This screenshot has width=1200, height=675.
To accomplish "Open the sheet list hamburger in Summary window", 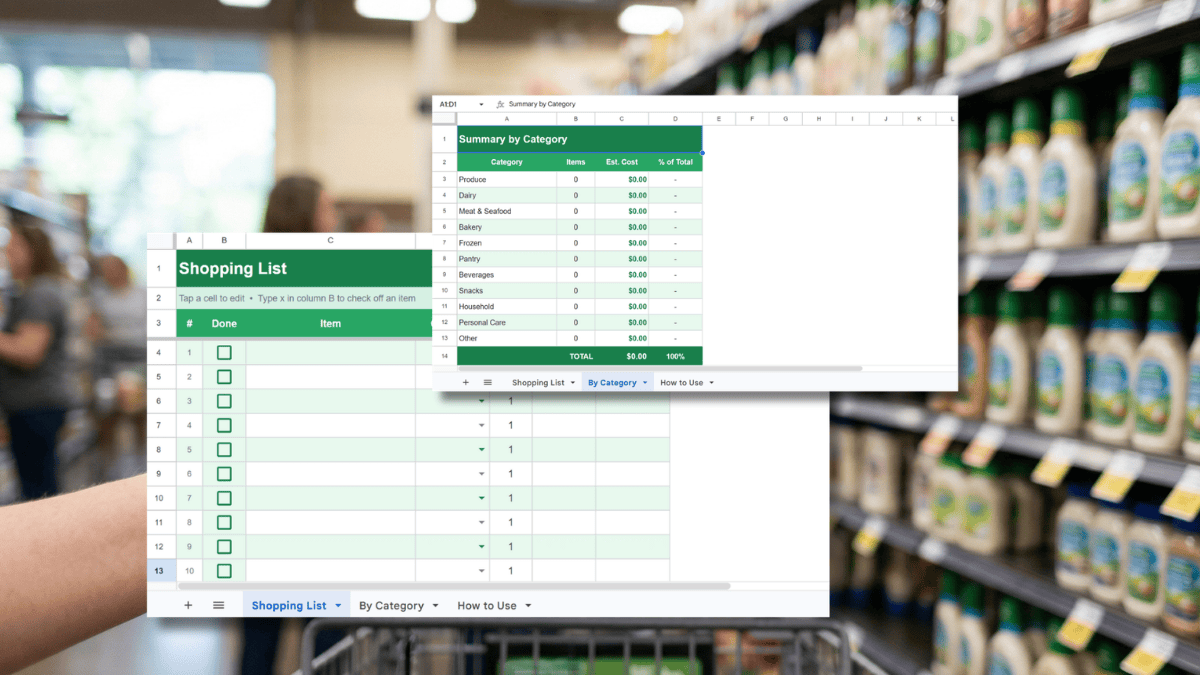I will (x=488, y=382).
